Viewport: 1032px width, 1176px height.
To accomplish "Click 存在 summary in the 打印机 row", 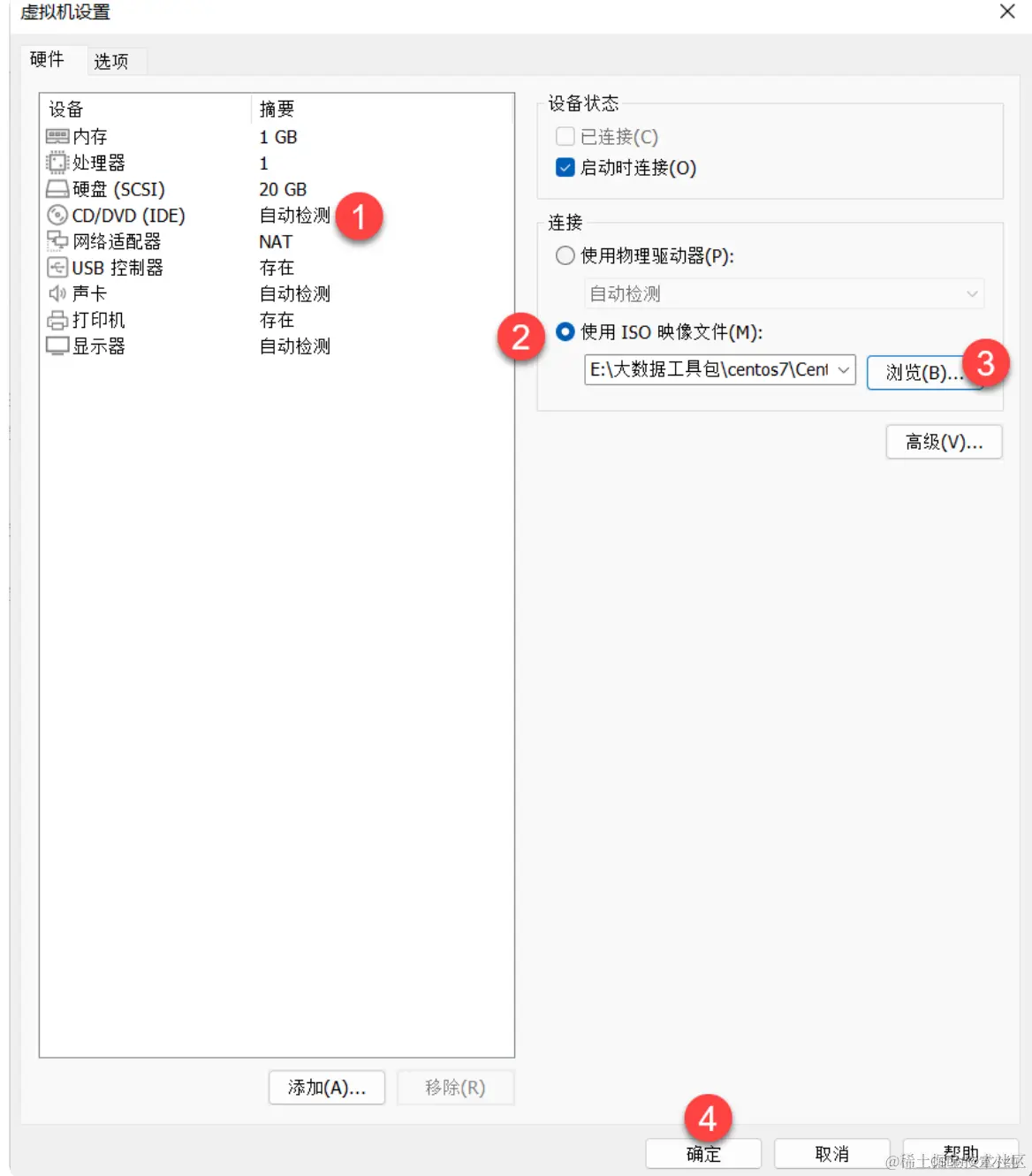I will 277,320.
